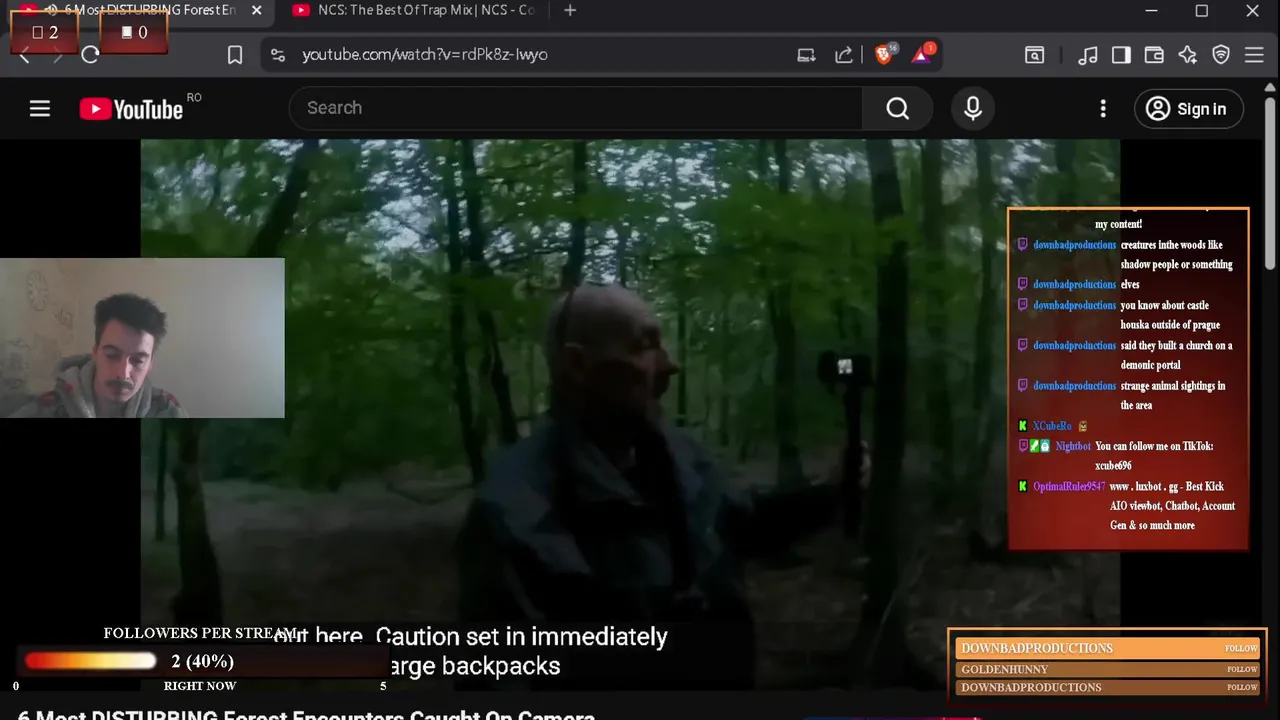Expand the YouTube guide hamburger menu

(x=40, y=109)
